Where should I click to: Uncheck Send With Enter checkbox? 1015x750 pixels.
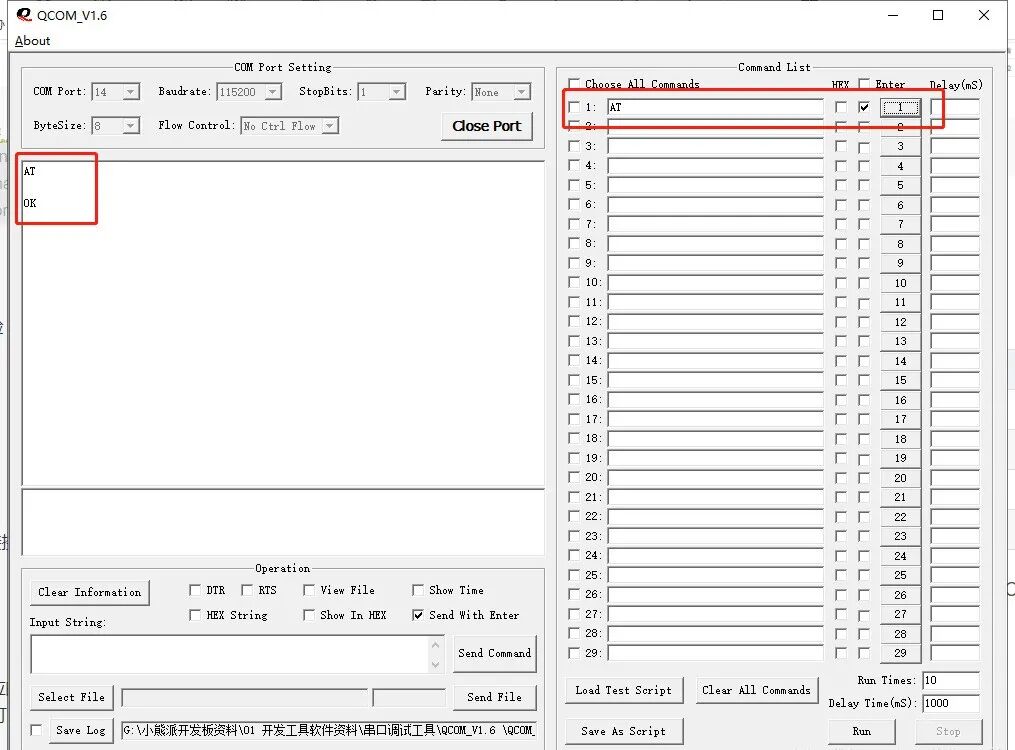tap(418, 615)
